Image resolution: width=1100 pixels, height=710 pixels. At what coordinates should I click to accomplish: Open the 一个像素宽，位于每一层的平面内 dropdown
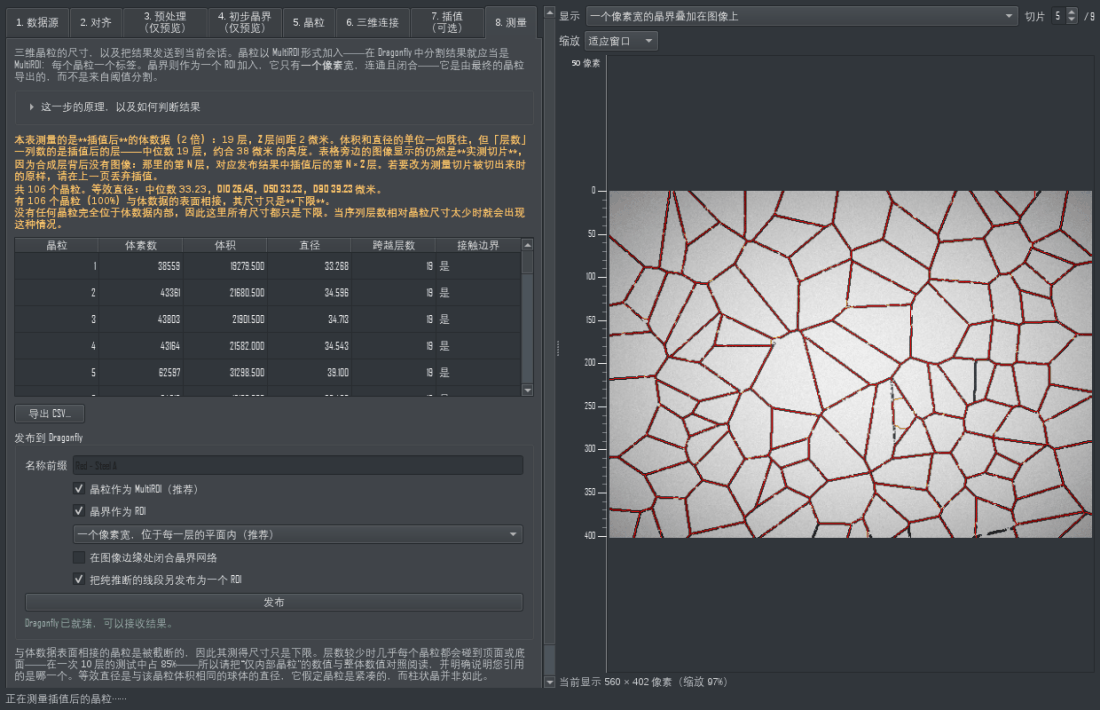[x=298, y=535]
